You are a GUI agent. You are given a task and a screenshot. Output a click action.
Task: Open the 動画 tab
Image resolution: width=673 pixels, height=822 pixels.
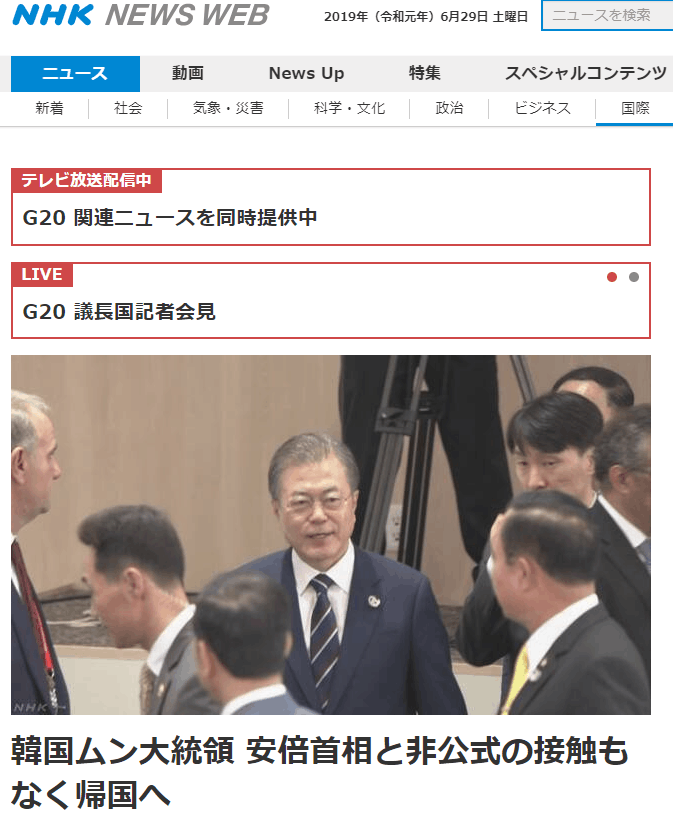[x=188, y=73]
